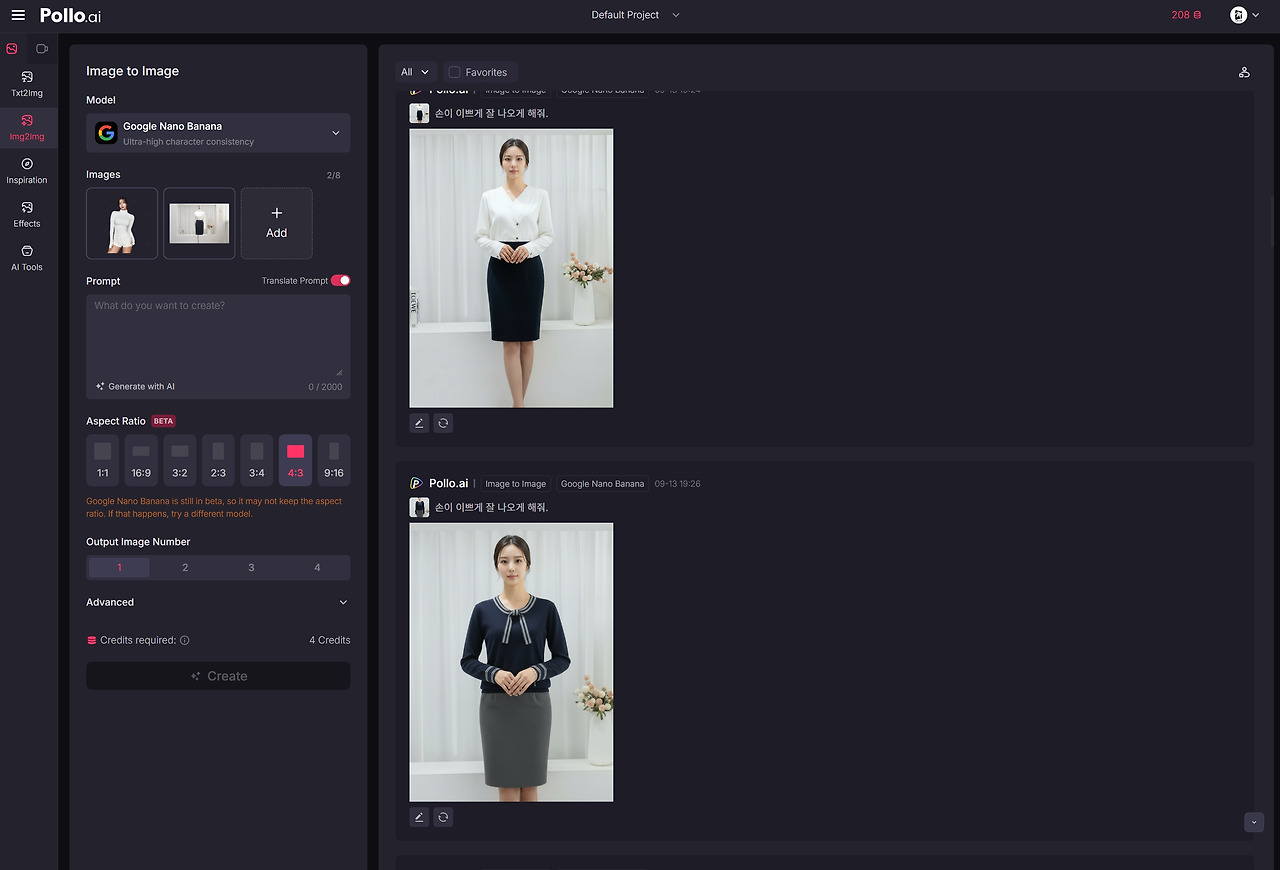1280x870 pixels.
Task: Click the Create button
Action: pyautogui.click(x=218, y=676)
